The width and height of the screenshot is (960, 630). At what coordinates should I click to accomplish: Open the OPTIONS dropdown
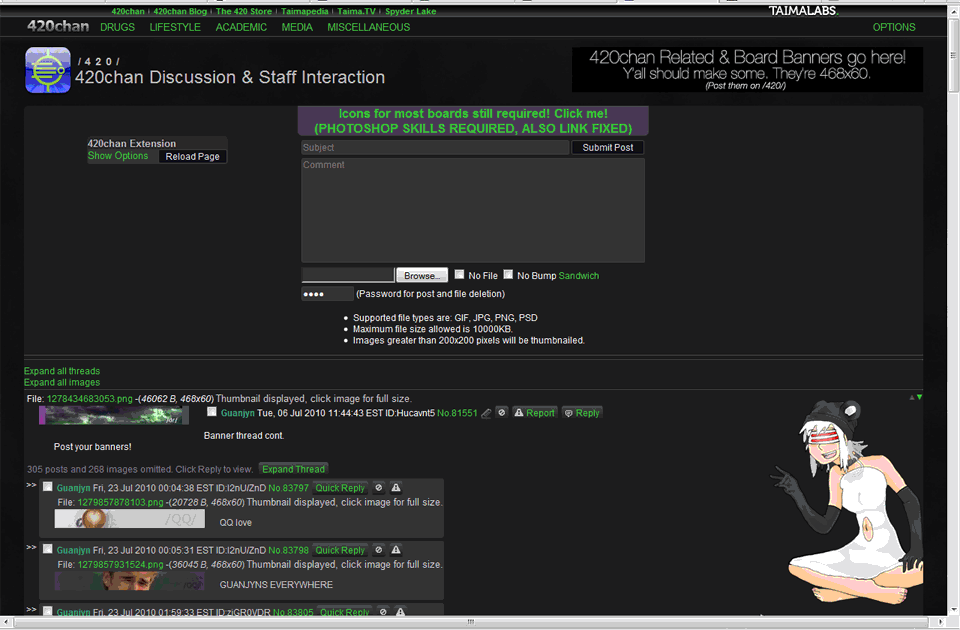[x=894, y=27]
